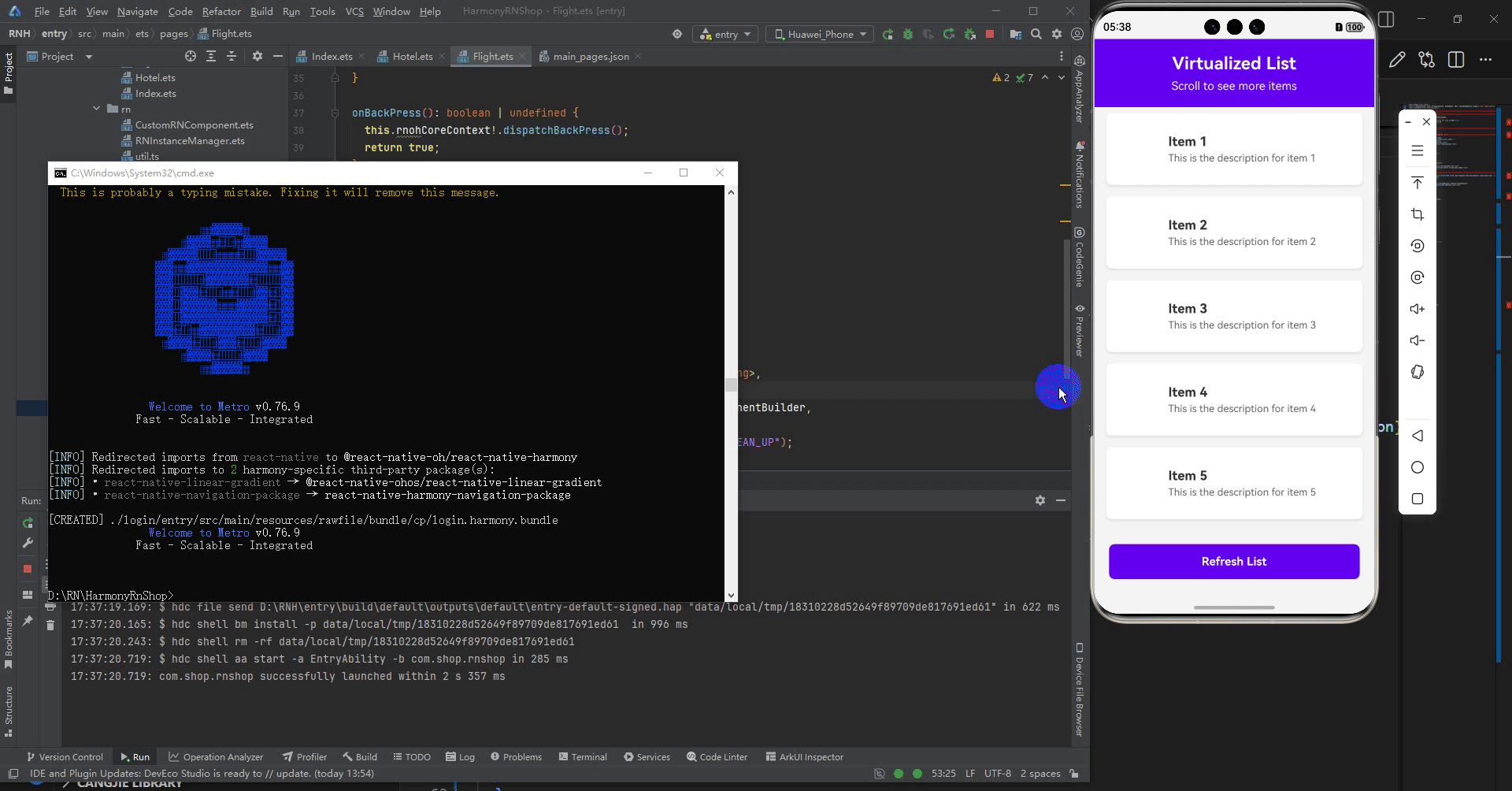Image resolution: width=1512 pixels, height=791 pixels.
Task: Switch to the Hotel.ets editor tab
Action: pos(412,56)
